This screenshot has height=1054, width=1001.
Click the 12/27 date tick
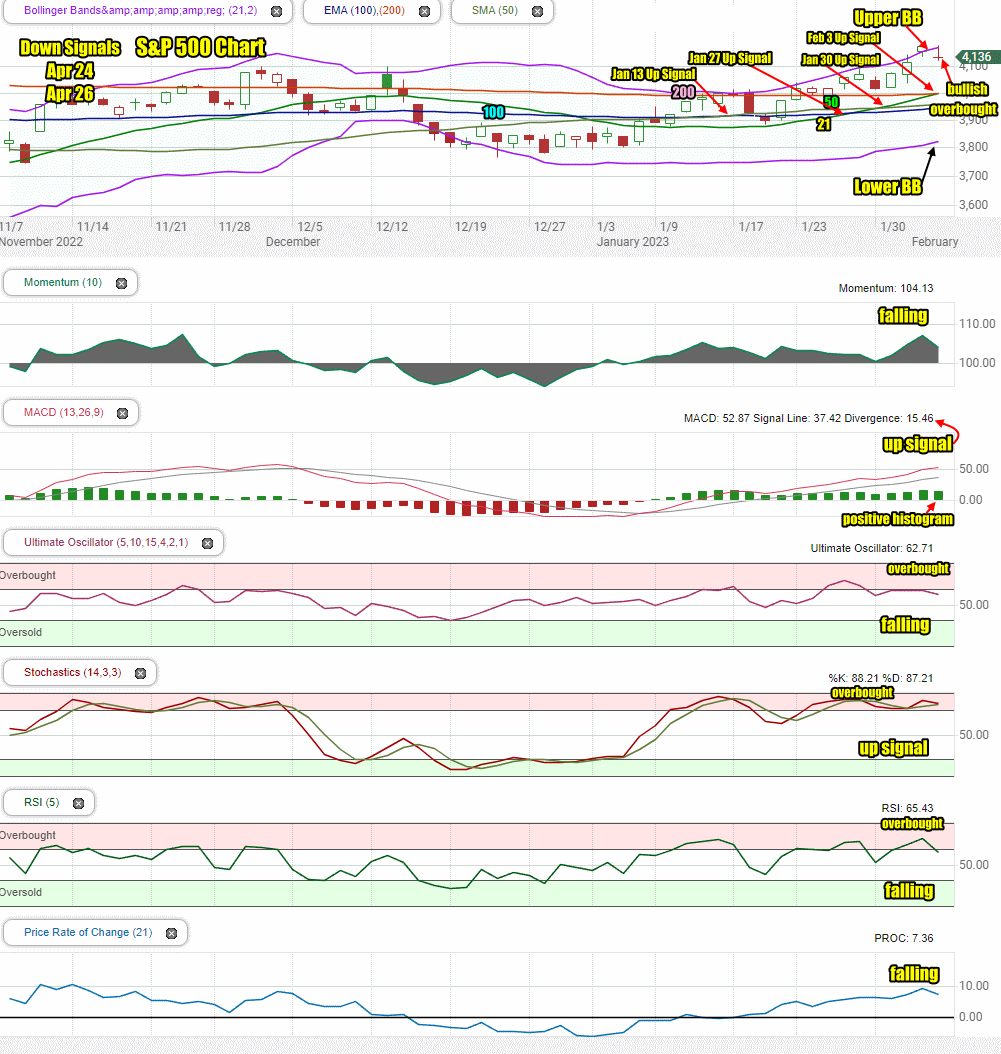(549, 227)
